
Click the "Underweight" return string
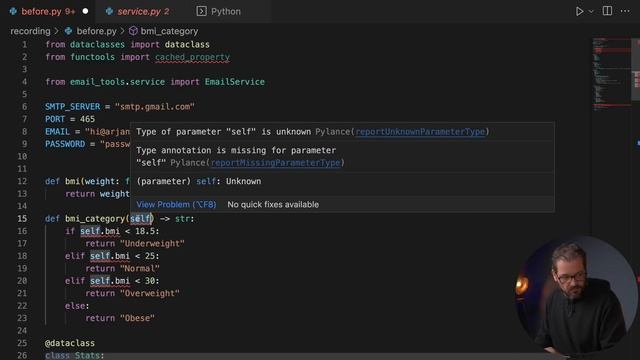[x=152, y=244]
